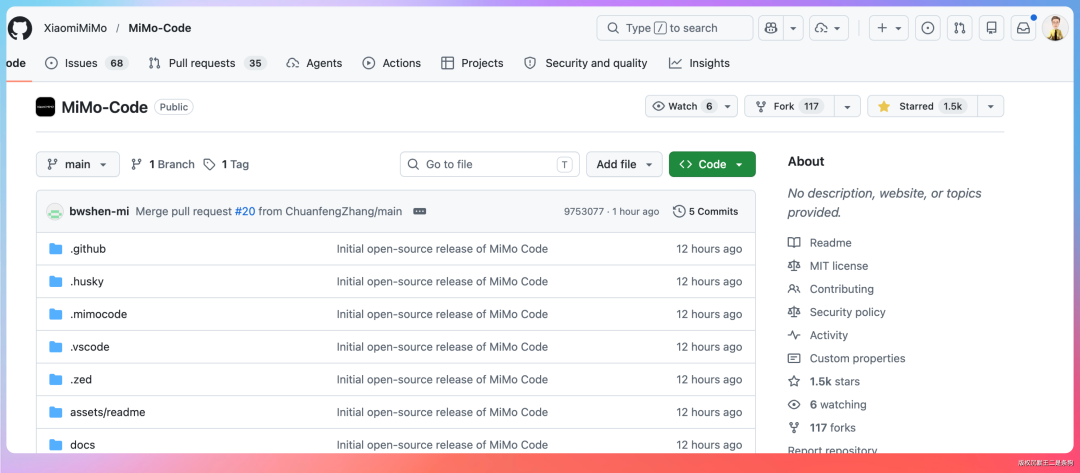Open the Custom properties link
Screen dimensions: 1080x473
coord(858,358)
